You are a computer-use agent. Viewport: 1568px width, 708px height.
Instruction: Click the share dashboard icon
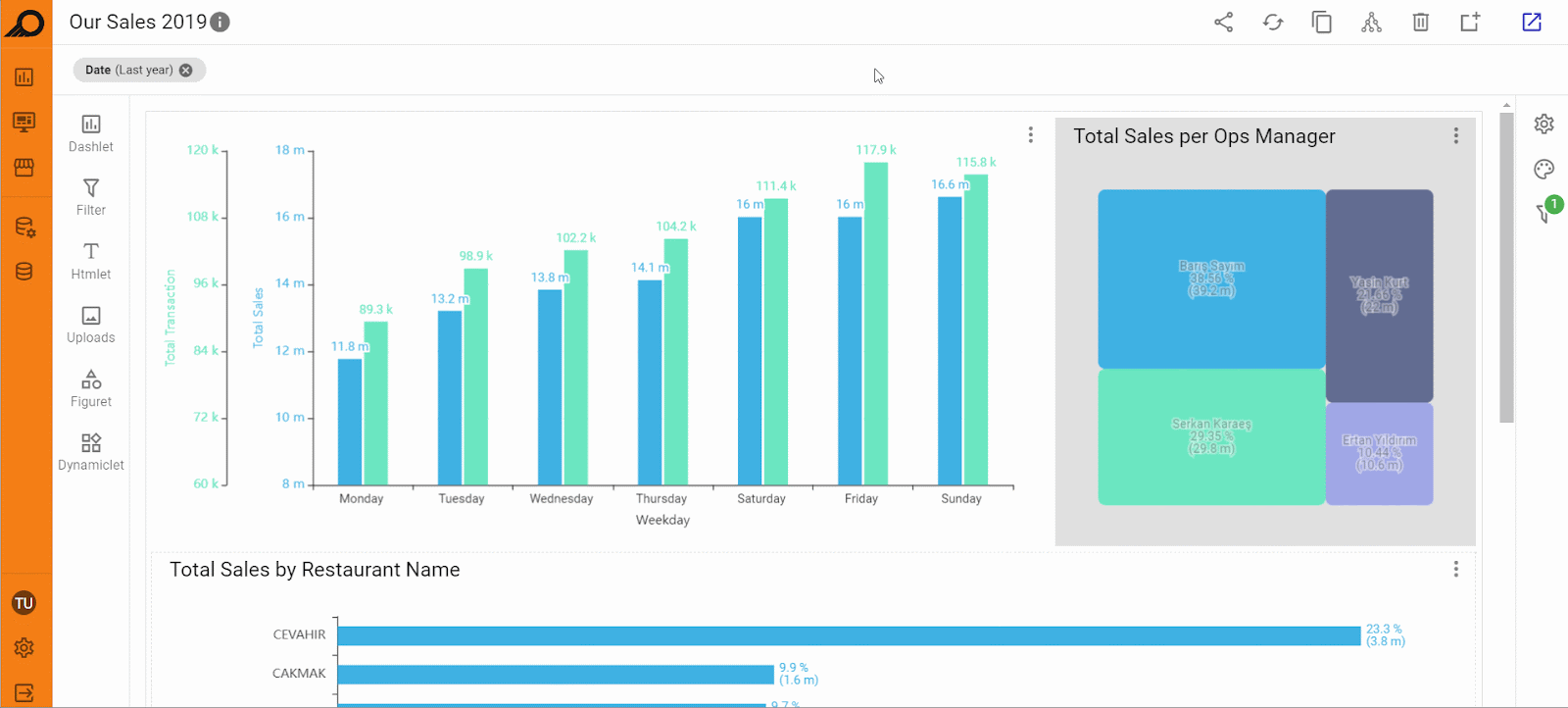coord(1224,23)
